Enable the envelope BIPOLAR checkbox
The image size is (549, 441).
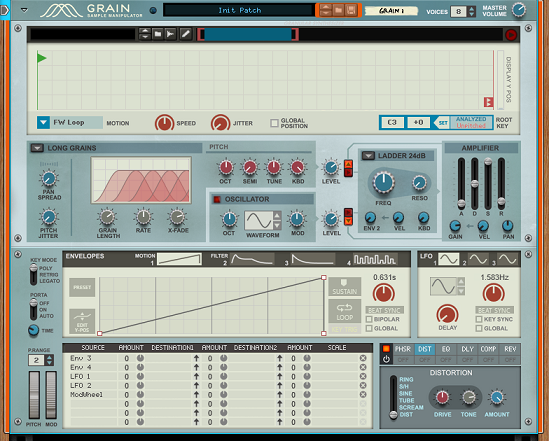(369, 319)
